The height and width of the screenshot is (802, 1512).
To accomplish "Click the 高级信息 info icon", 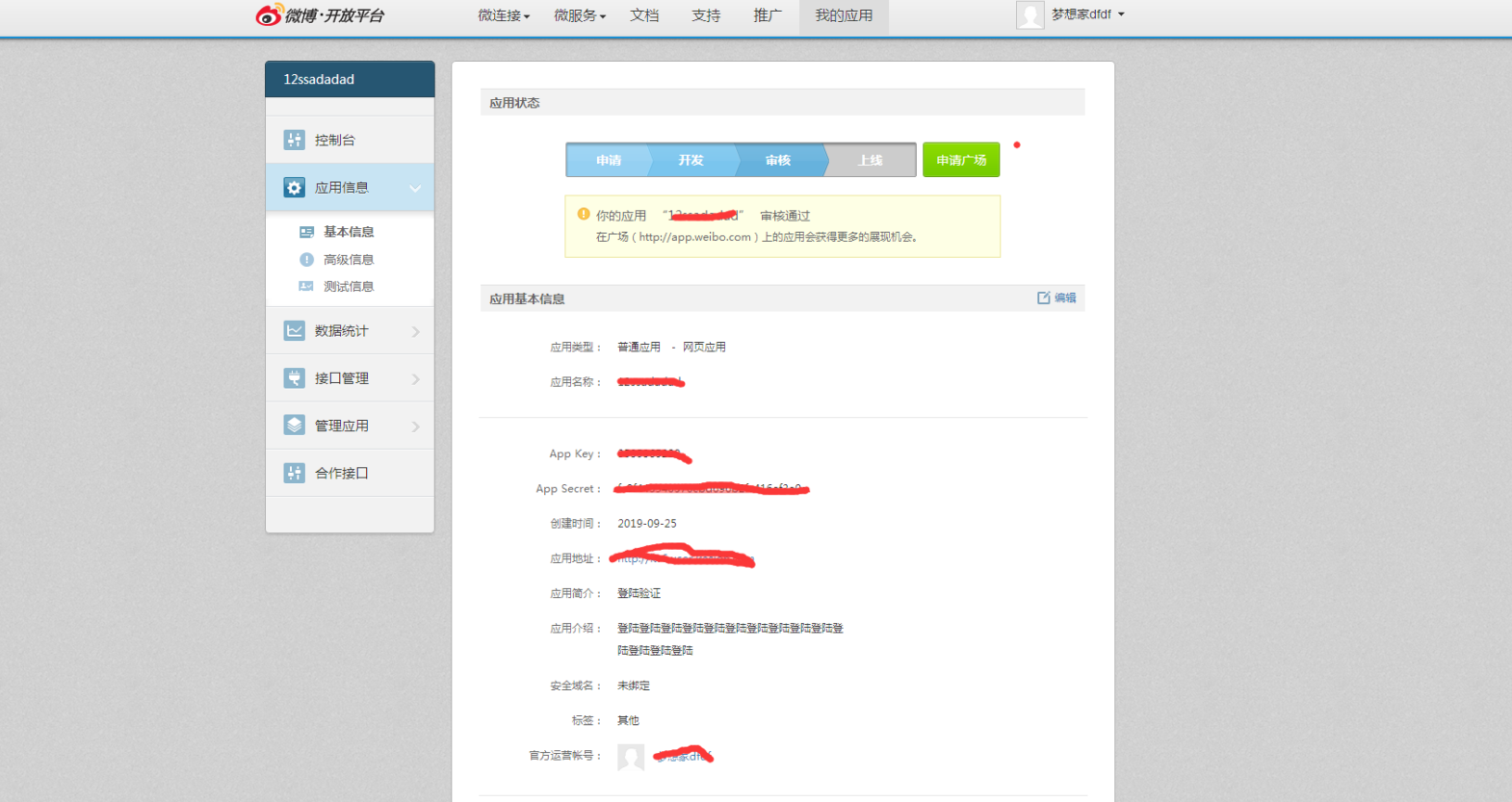I will coord(306,259).
